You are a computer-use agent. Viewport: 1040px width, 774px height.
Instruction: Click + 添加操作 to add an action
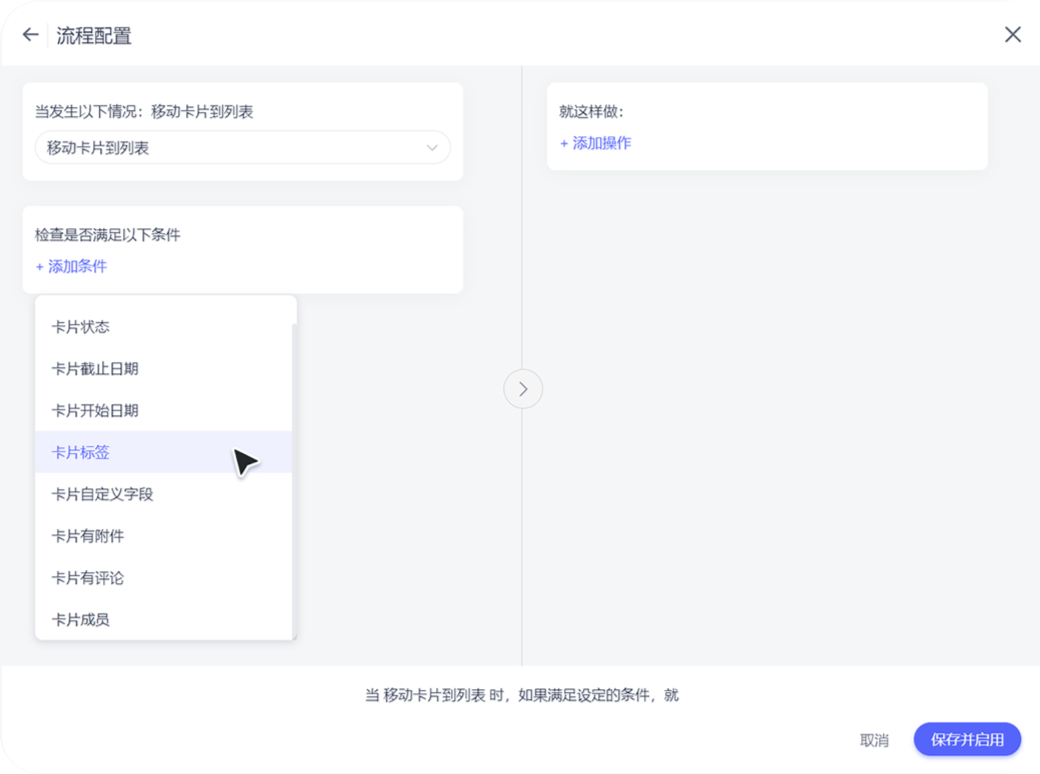pos(595,143)
